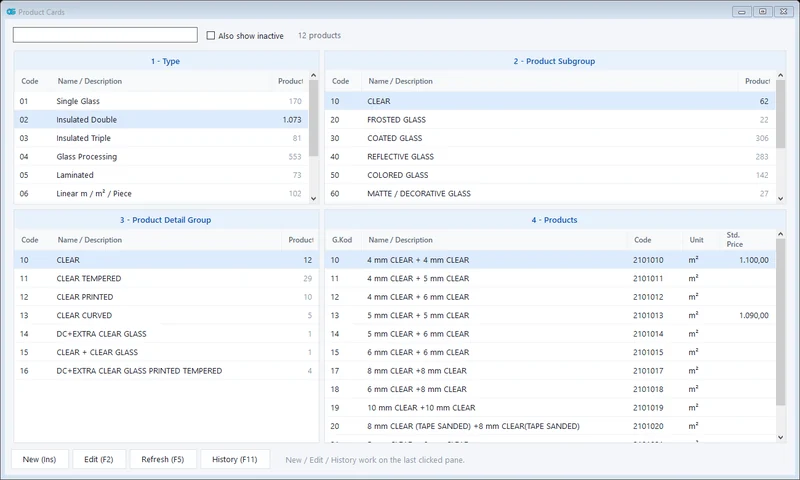Click down arrow of Product Subgroup scrollbar

(x=780, y=198)
